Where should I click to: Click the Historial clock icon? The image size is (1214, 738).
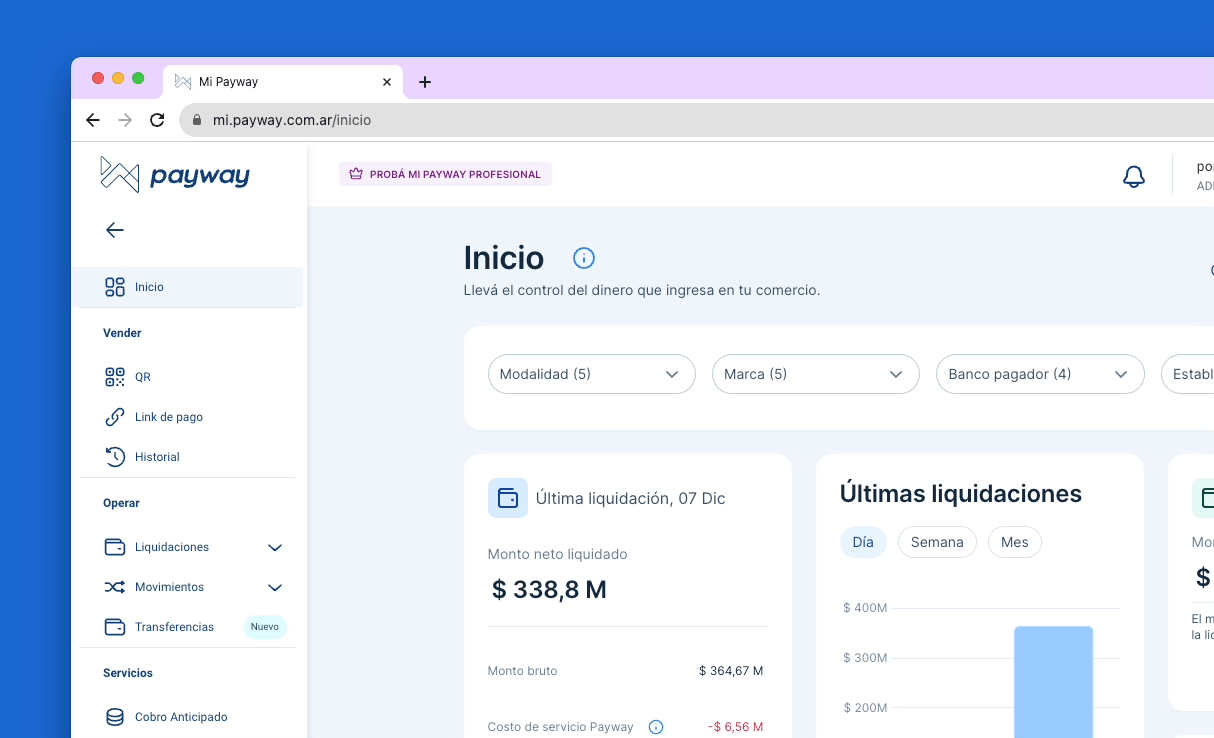point(115,457)
